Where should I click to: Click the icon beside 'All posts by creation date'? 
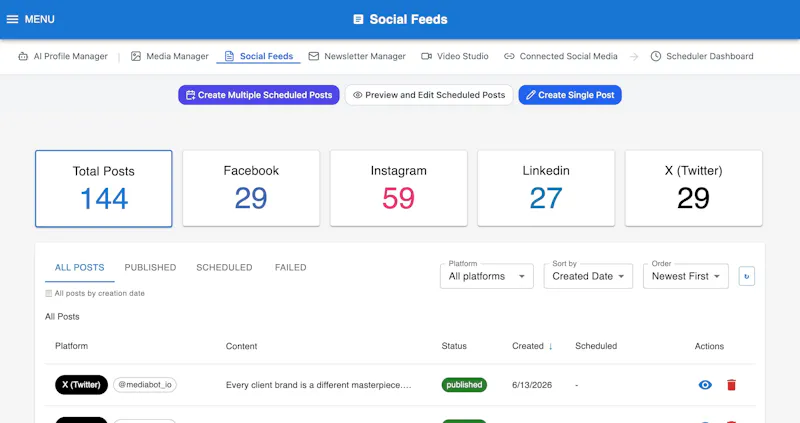(x=48, y=293)
